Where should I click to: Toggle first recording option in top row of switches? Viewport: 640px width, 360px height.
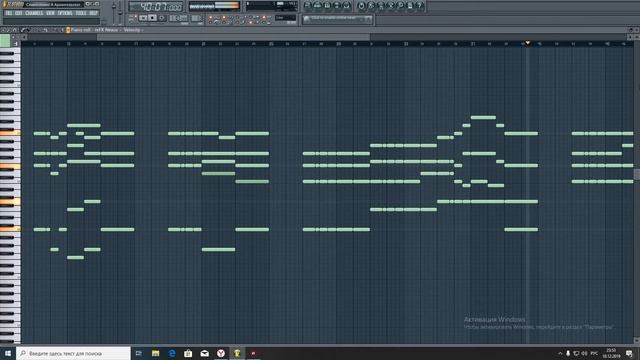[211, 17]
